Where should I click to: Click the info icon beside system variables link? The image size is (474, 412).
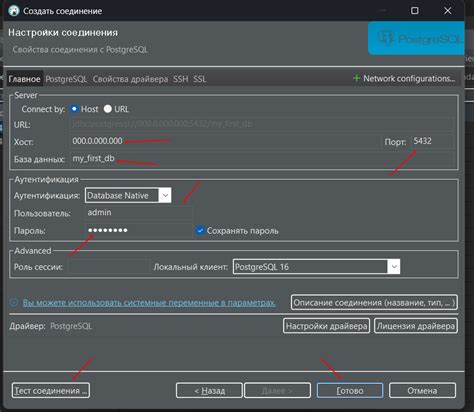coord(14,302)
